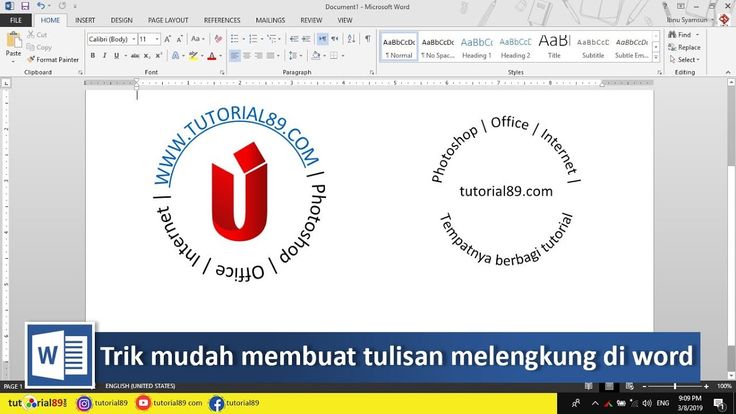736x414 pixels.
Task: Switch to the INSERT tab
Action: pyautogui.click(x=85, y=20)
